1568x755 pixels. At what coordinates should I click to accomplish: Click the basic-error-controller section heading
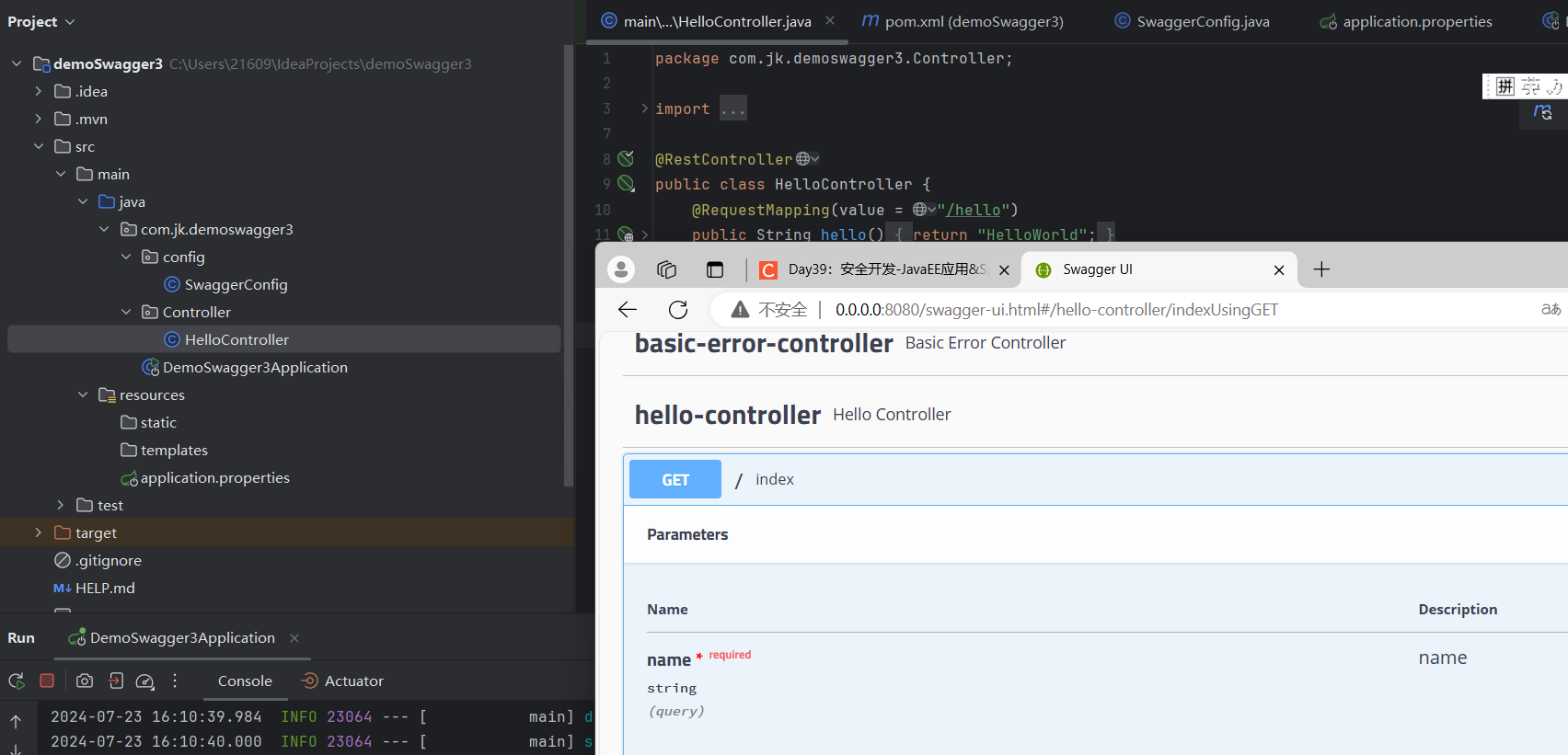(x=764, y=343)
